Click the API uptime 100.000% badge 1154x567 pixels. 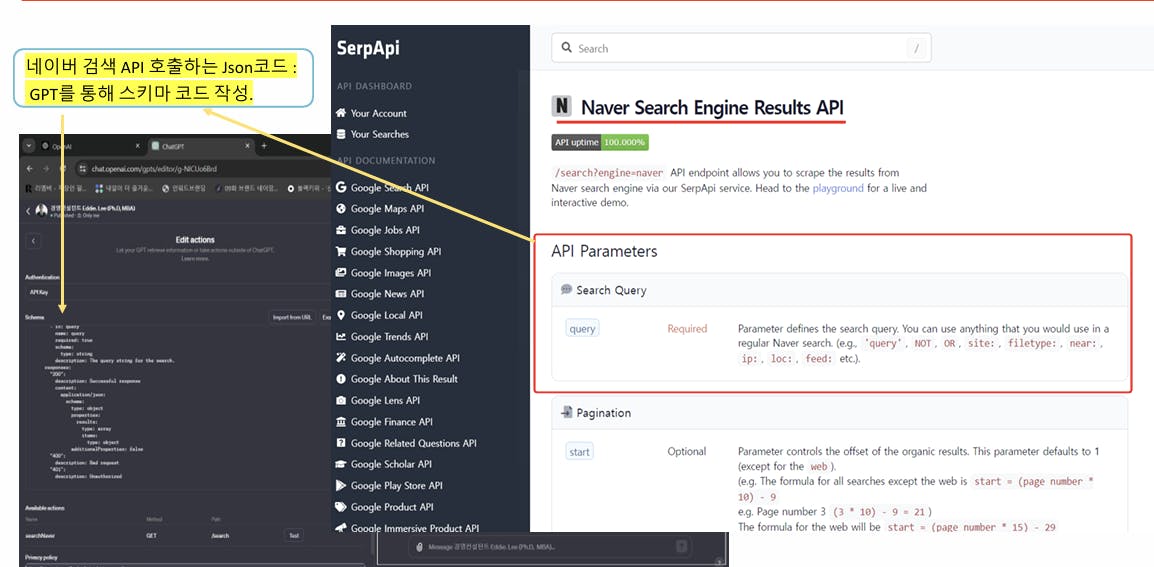(600, 142)
